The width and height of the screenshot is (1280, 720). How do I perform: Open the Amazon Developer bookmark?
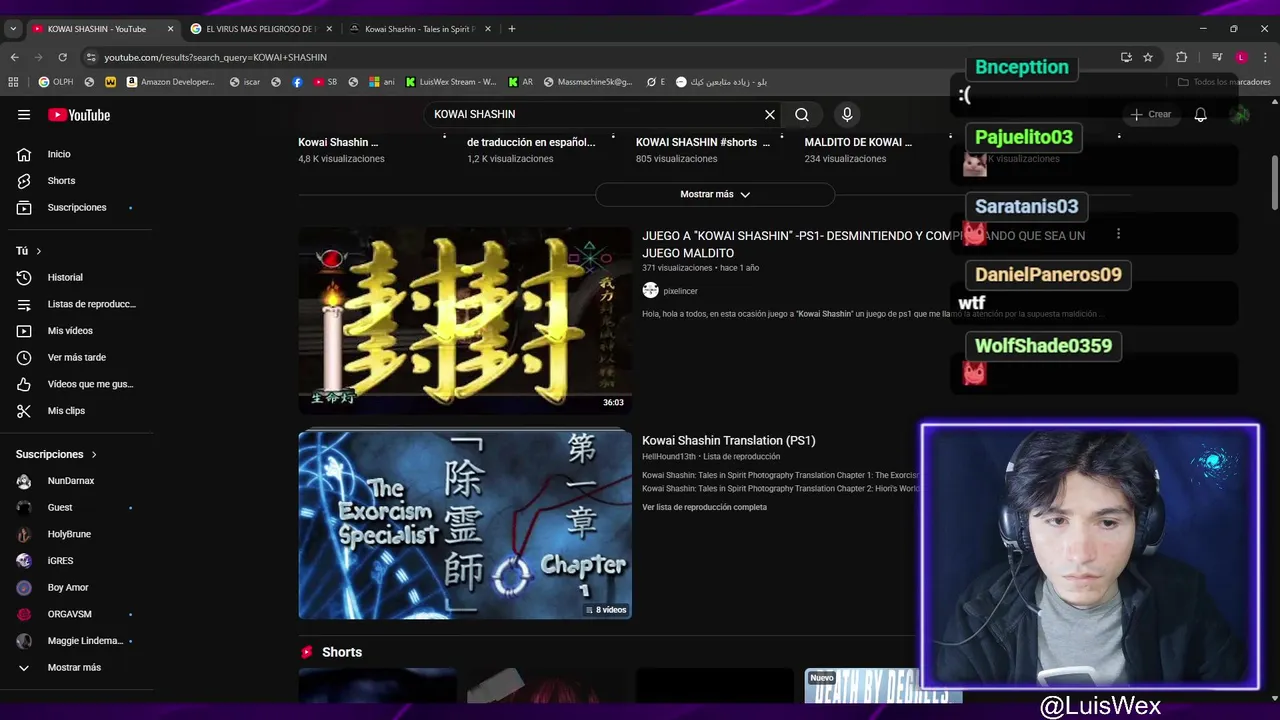point(171,82)
